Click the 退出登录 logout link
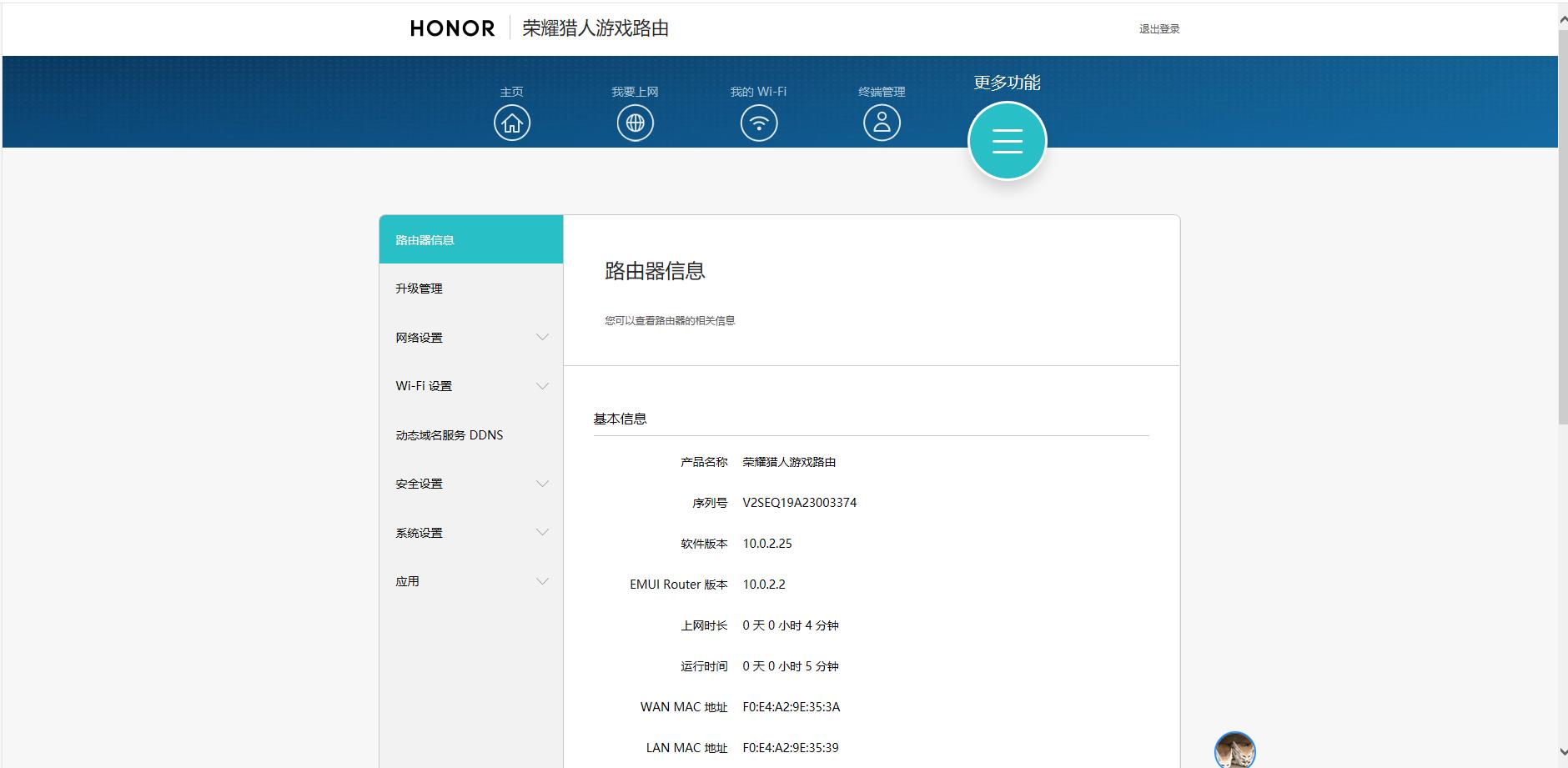The height and width of the screenshot is (768, 1568). 1158,28
